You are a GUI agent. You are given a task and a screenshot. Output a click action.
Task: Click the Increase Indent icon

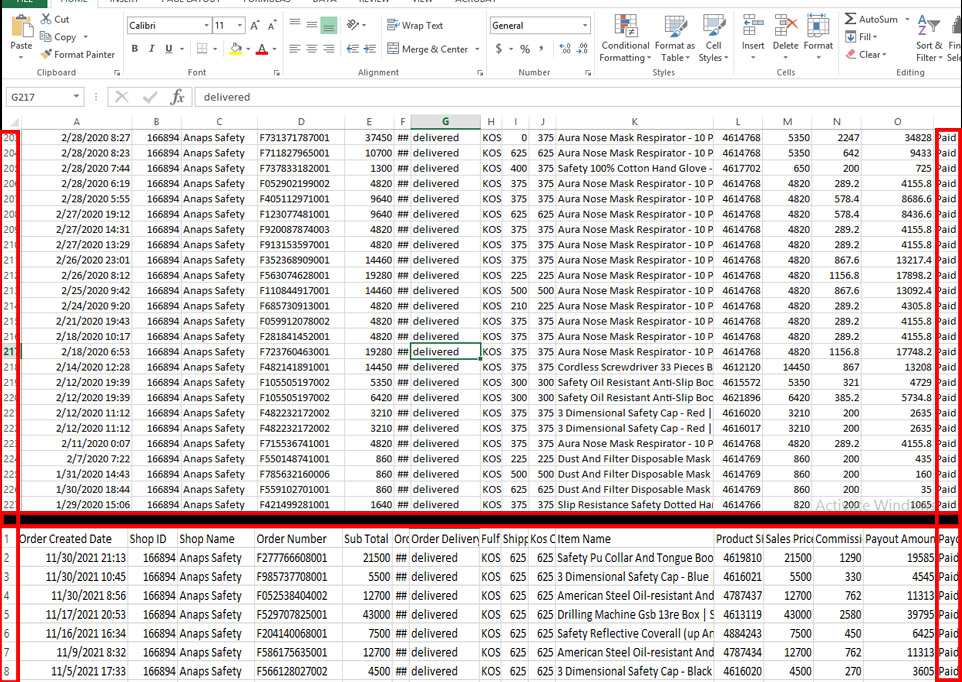pos(369,49)
